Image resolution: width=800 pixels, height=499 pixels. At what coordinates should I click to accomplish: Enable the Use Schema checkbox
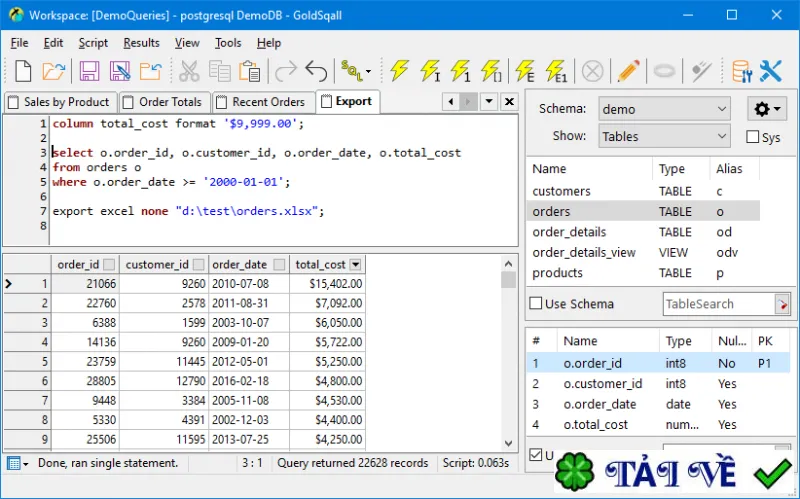[536, 304]
